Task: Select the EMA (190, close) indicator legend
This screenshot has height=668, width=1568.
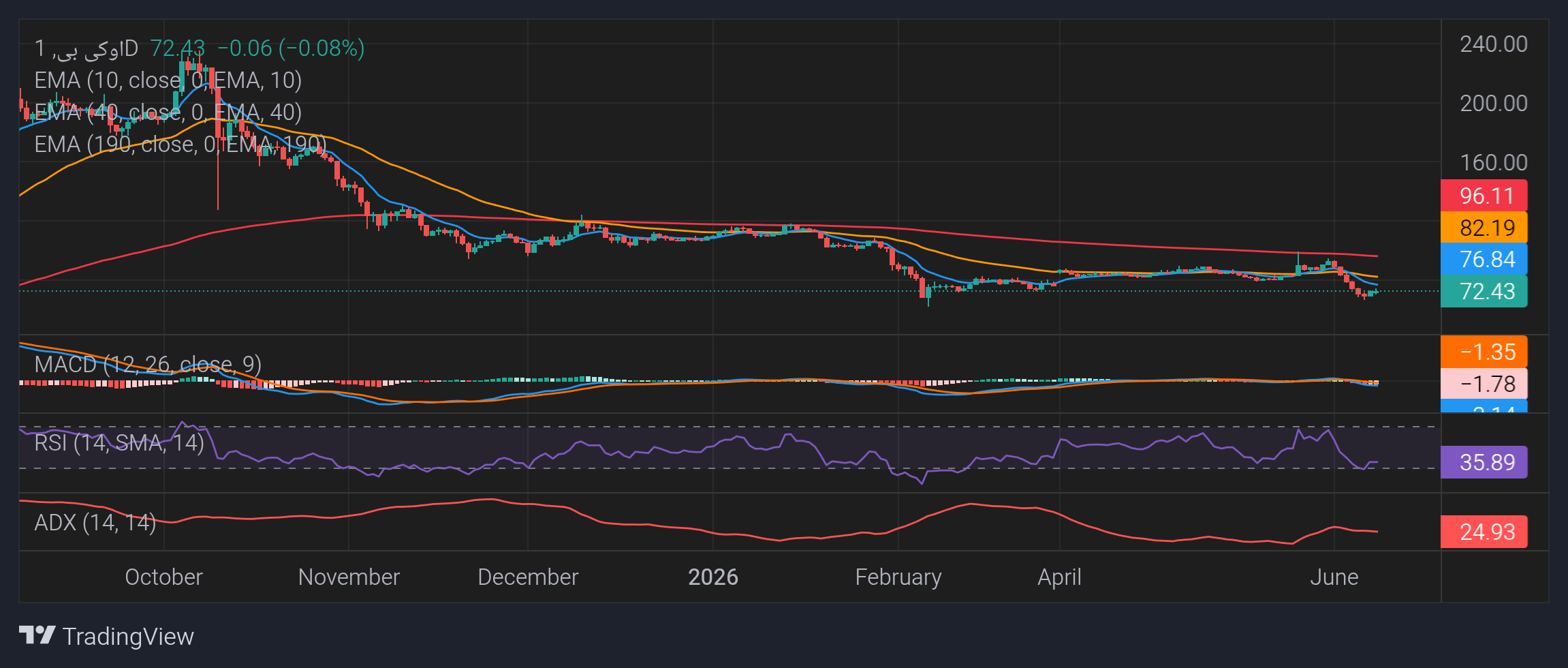Action: click(181, 145)
